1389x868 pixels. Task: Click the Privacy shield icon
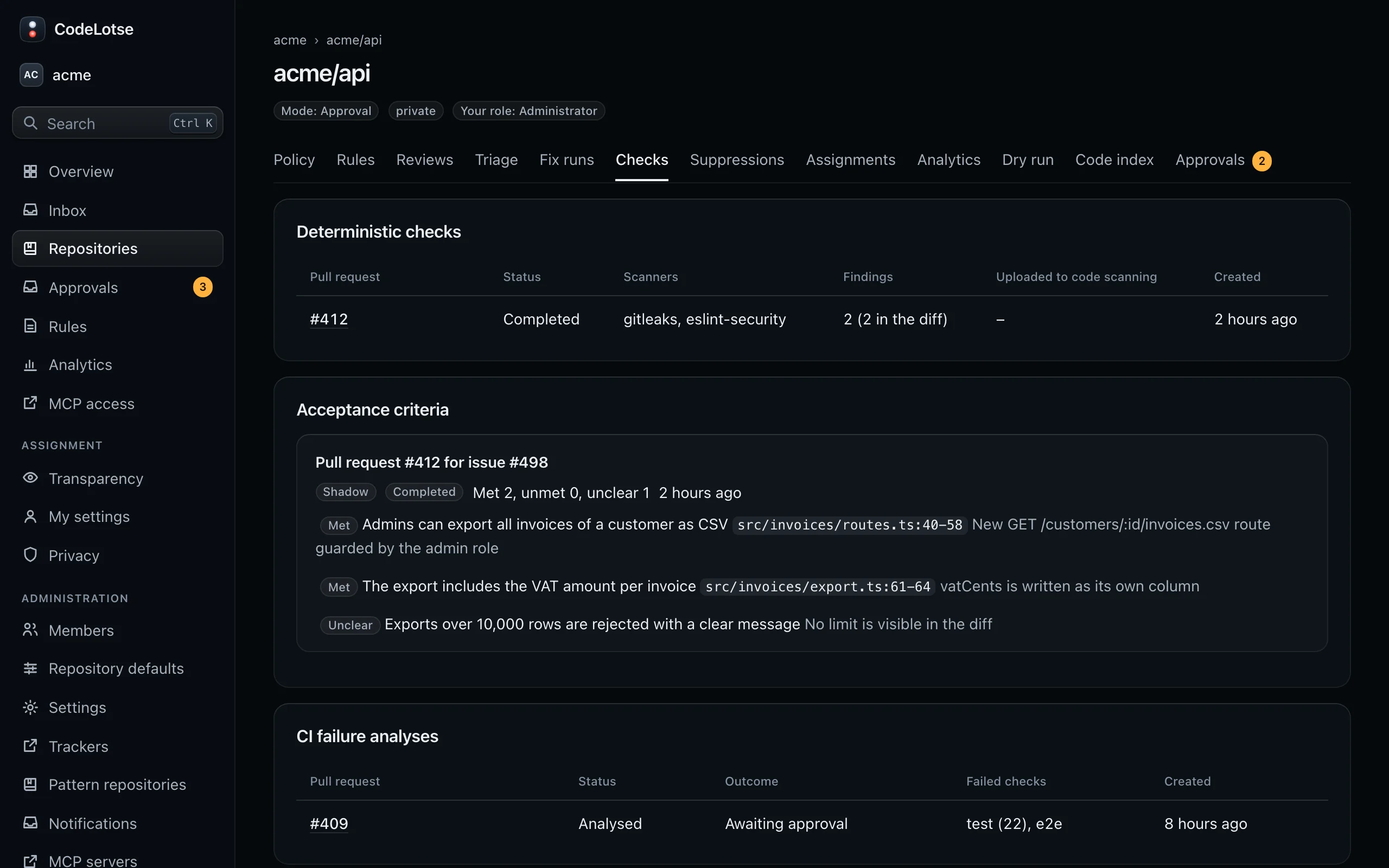30,554
